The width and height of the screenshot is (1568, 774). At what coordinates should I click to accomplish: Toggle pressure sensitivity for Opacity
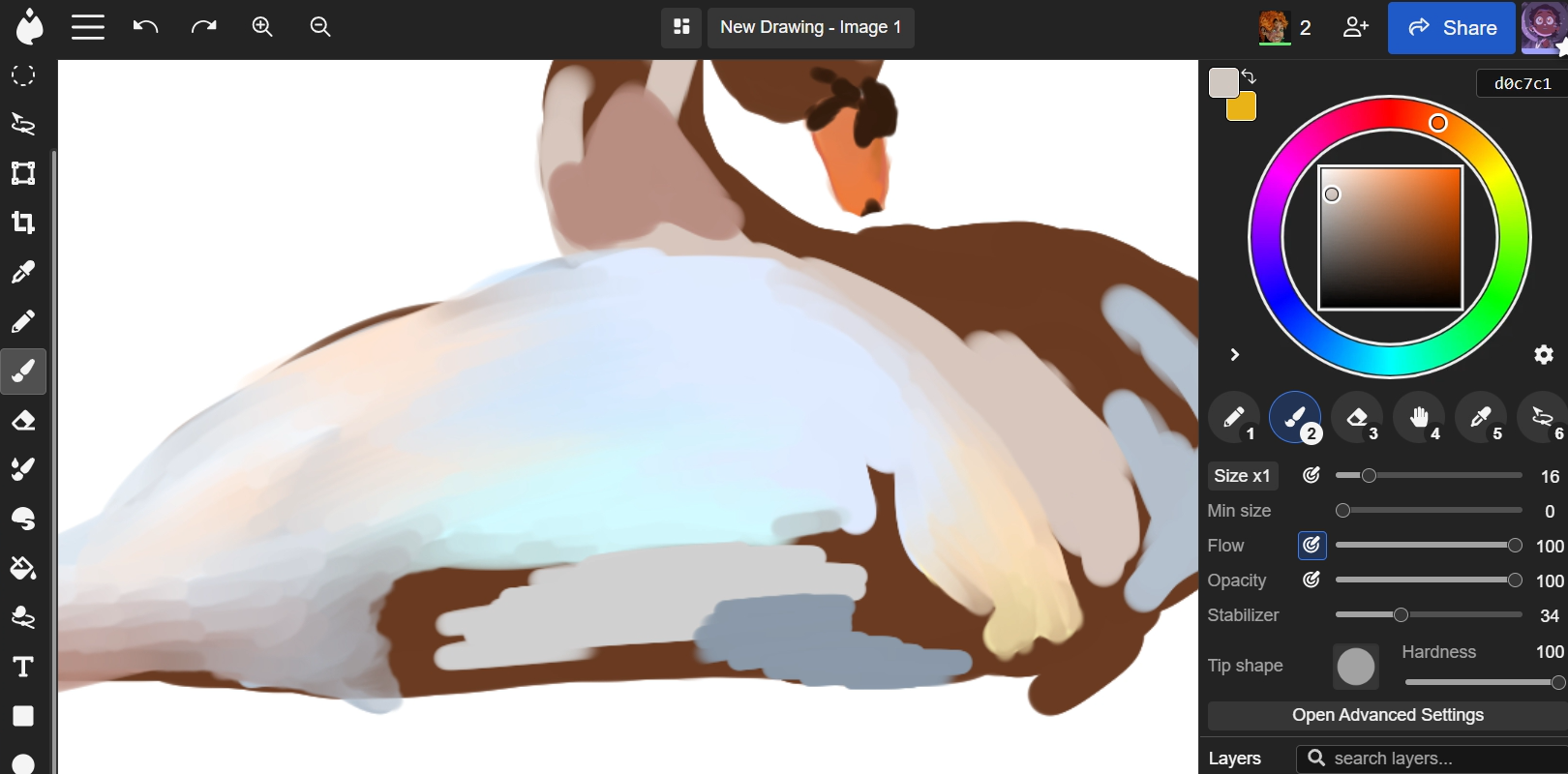[1312, 580]
